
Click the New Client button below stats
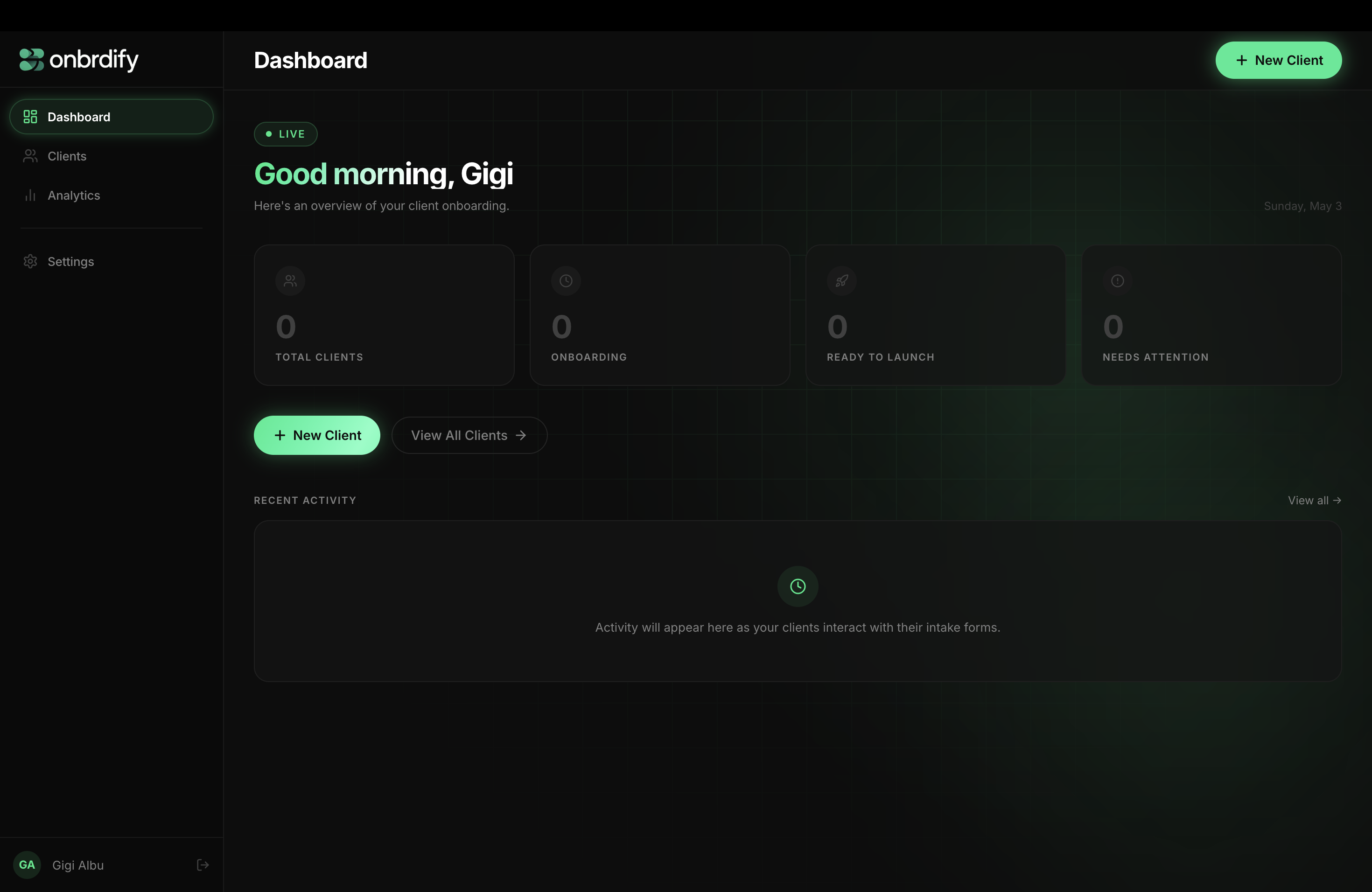[317, 435]
